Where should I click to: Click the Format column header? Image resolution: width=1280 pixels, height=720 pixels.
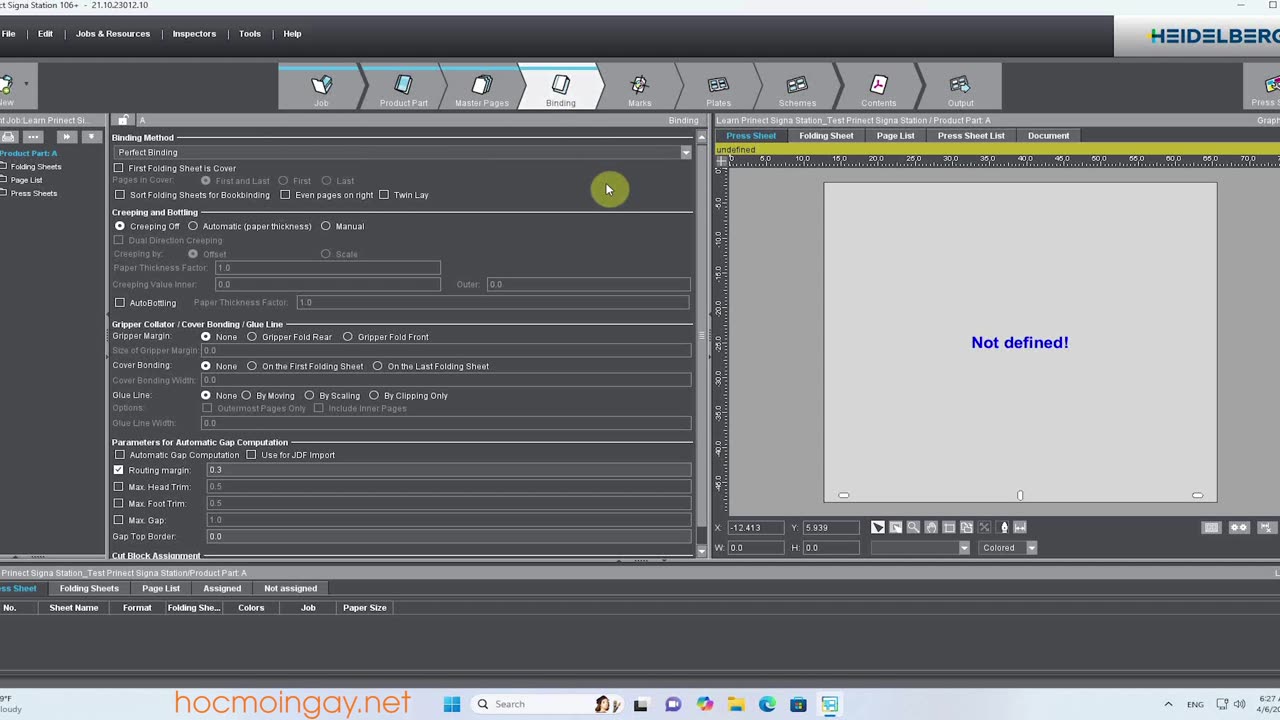coord(137,608)
